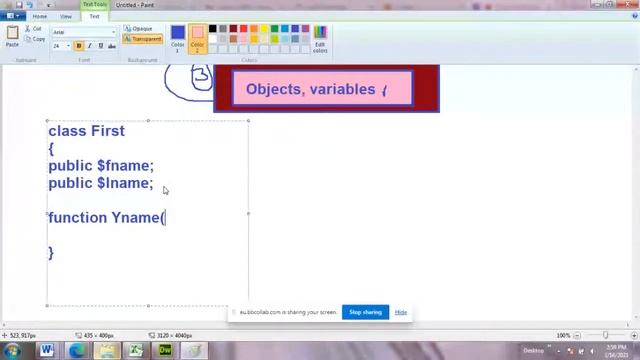The height and width of the screenshot is (360, 640).
Task: Pick the orange palette color
Action: pyautogui.click(x=254, y=29)
